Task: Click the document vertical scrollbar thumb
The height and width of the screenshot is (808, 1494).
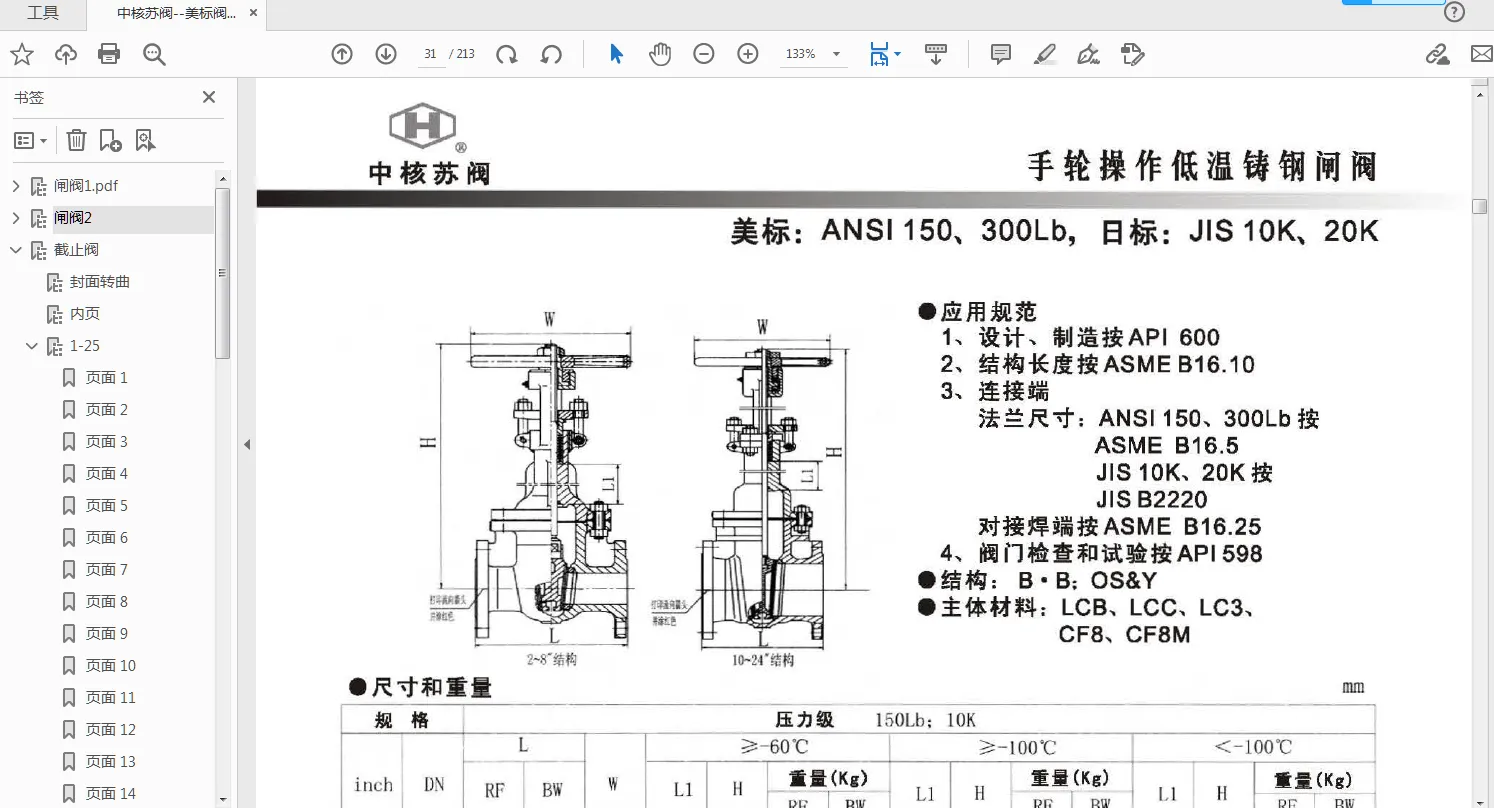Action: 1480,206
